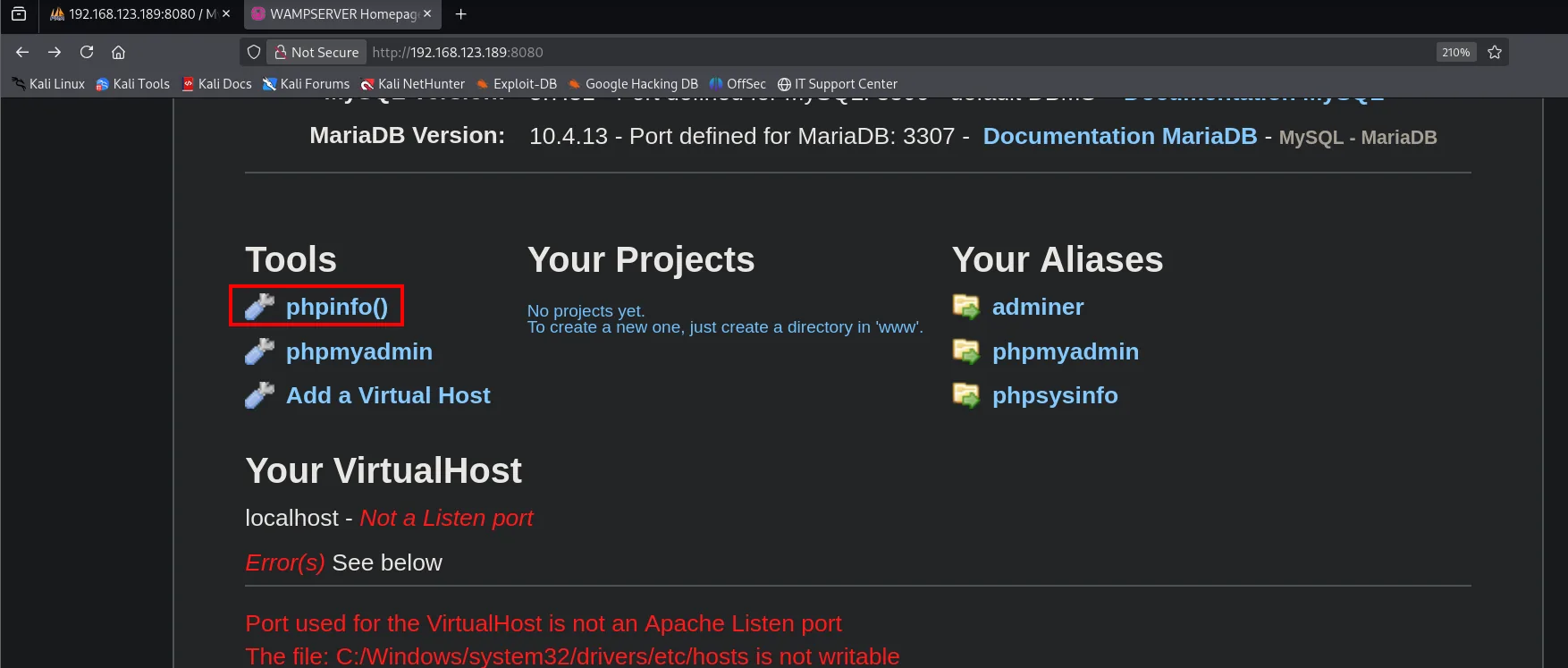Click folder icon beside adminer alias
The height and width of the screenshot is (668, 1568).
pos(966,307)
